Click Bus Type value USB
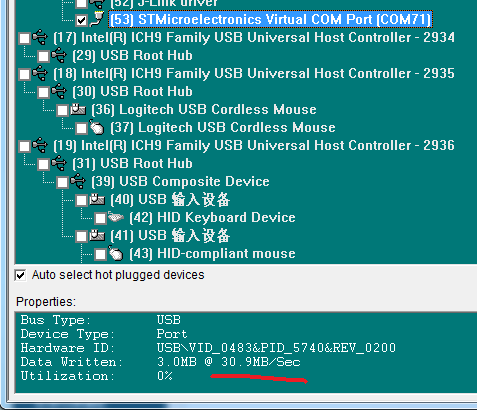This screenshot has width=477, height=410. [169, 320]
